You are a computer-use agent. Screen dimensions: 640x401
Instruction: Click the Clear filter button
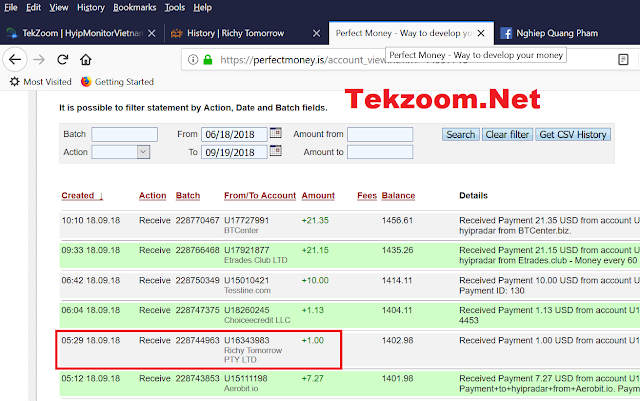click(507, 134)
